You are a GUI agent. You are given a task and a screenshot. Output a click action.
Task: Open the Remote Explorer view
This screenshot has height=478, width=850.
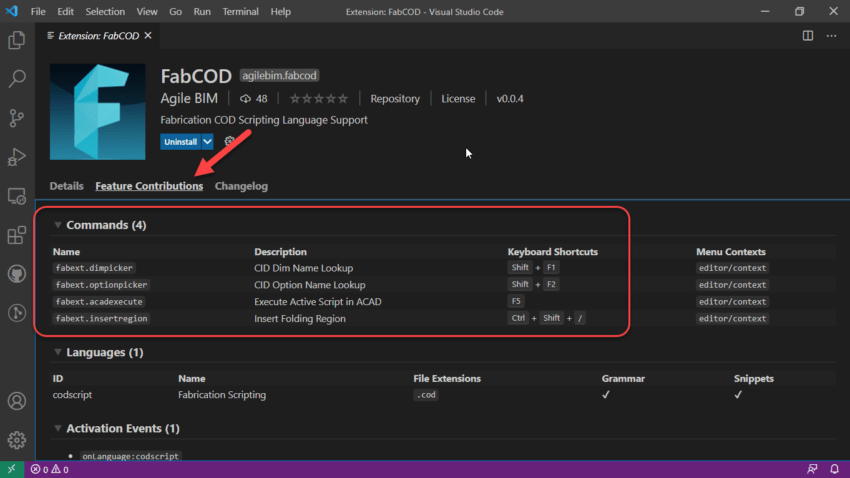tap(17, 196)
